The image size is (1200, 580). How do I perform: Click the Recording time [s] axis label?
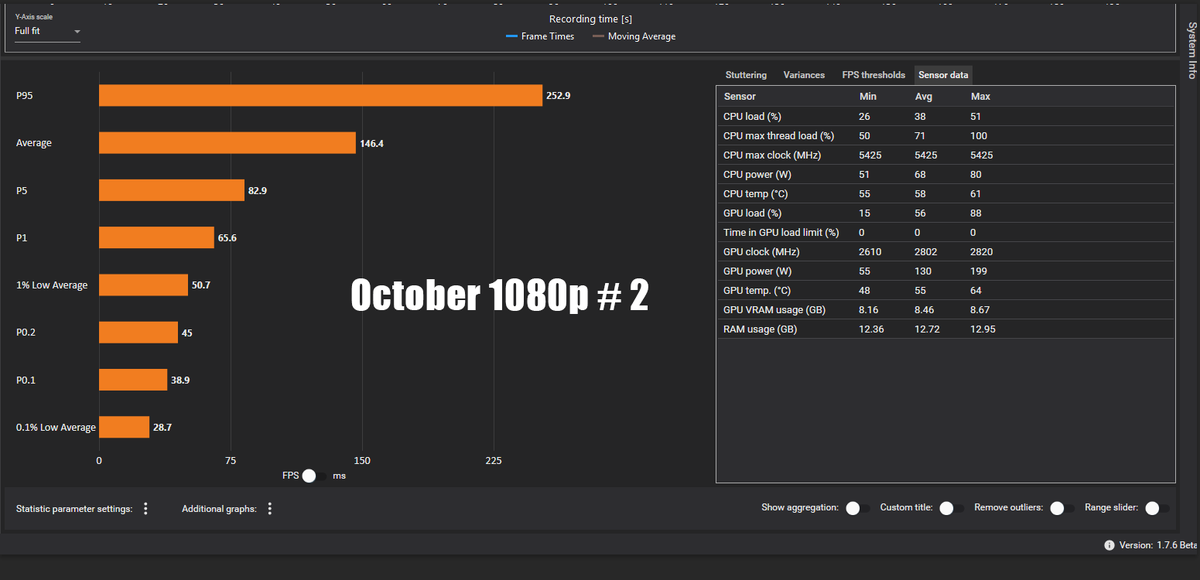pos(591,18)
